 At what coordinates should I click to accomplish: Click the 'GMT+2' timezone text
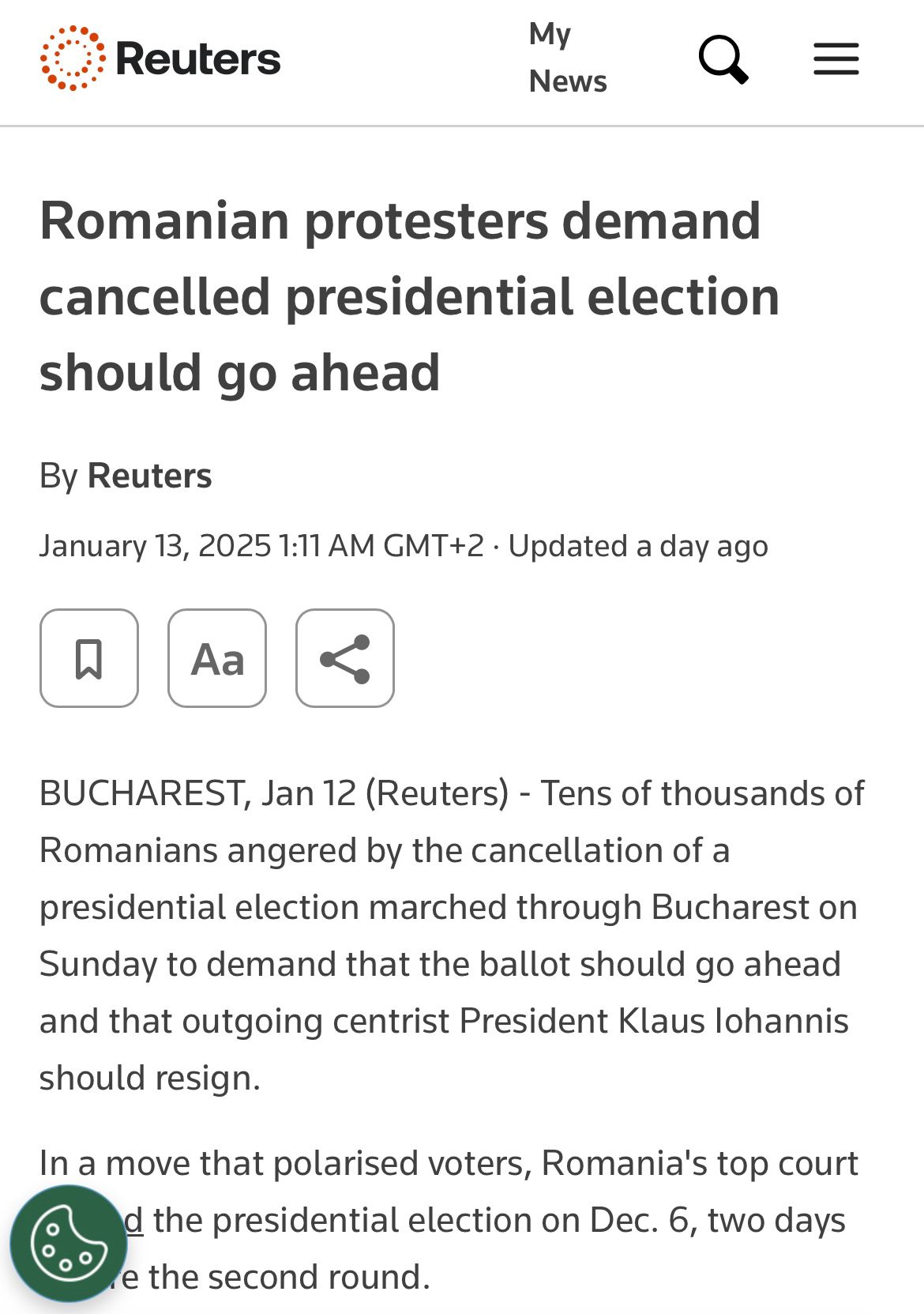[x=433, y=546]
